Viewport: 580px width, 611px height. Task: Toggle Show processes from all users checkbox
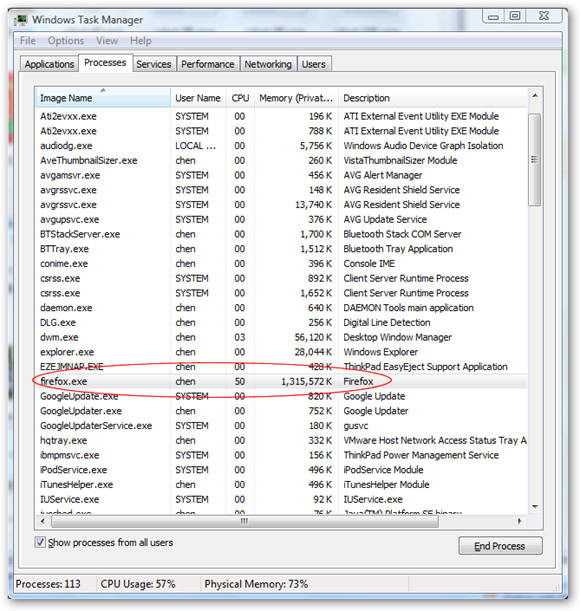[40, 542]
